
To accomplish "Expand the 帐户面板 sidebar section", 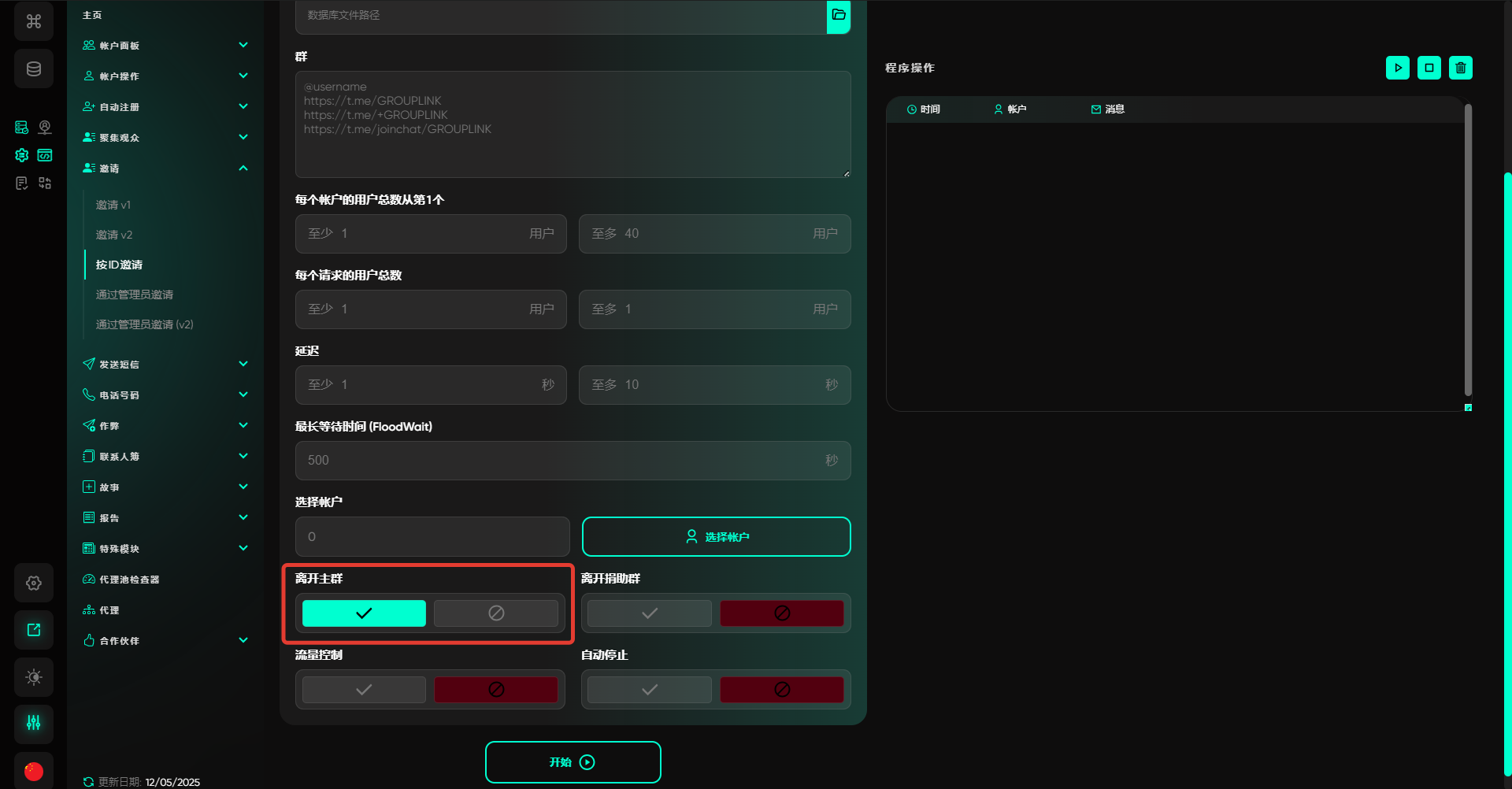I will pos(165,46).
